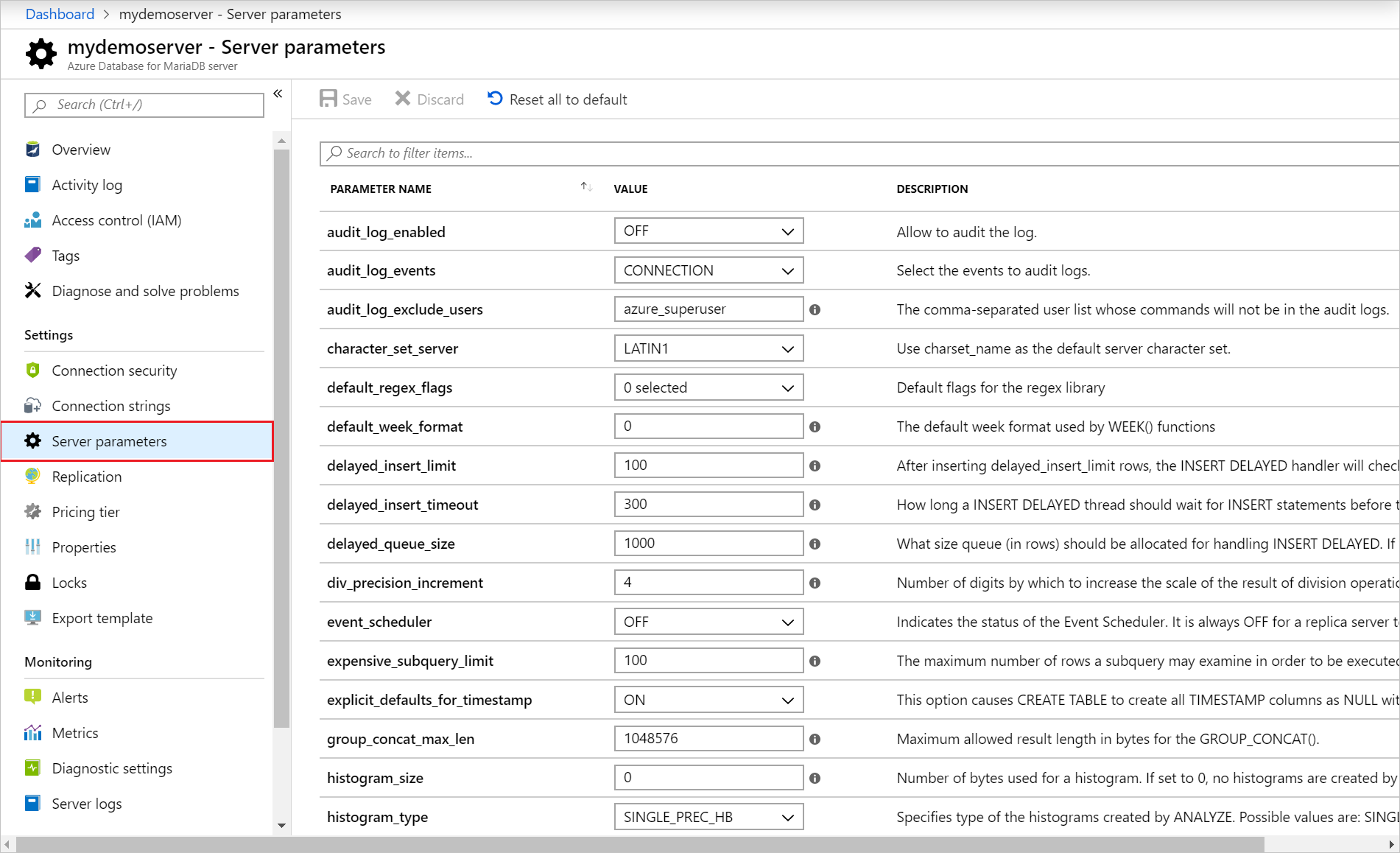The width and height of the screenshot is (1400, 853).
Task: Click the Connection security shield icon
Action: (x=32, y=371)
